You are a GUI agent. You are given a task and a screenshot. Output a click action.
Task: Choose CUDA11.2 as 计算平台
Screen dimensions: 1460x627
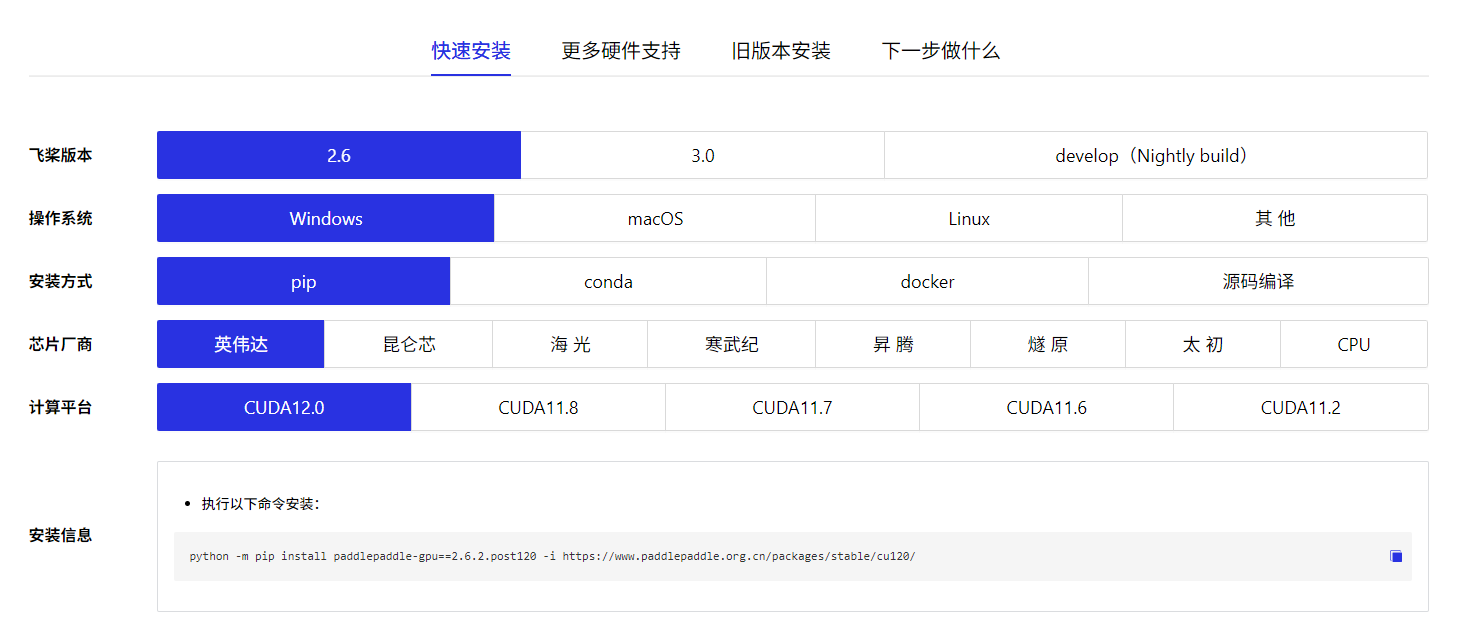point(1300,407)
